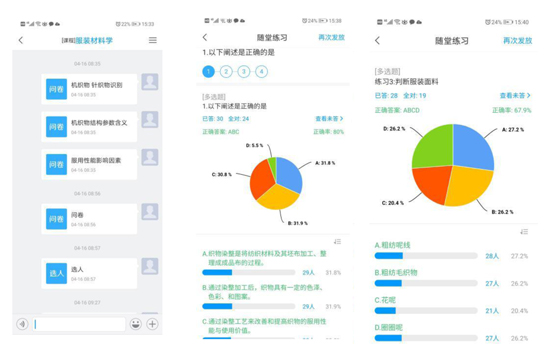Viewport: 550px width, 360px height.
Task: Tap the voice input icon
Action: coord(22,324)
